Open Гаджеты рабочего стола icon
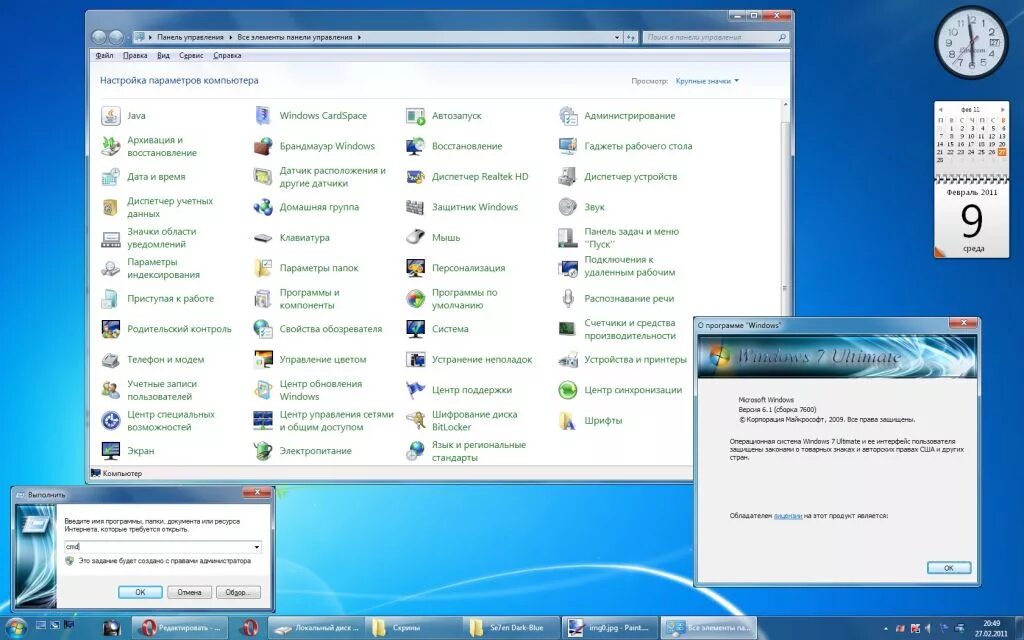Viewport: 1024px width, 640px height. 568,146
